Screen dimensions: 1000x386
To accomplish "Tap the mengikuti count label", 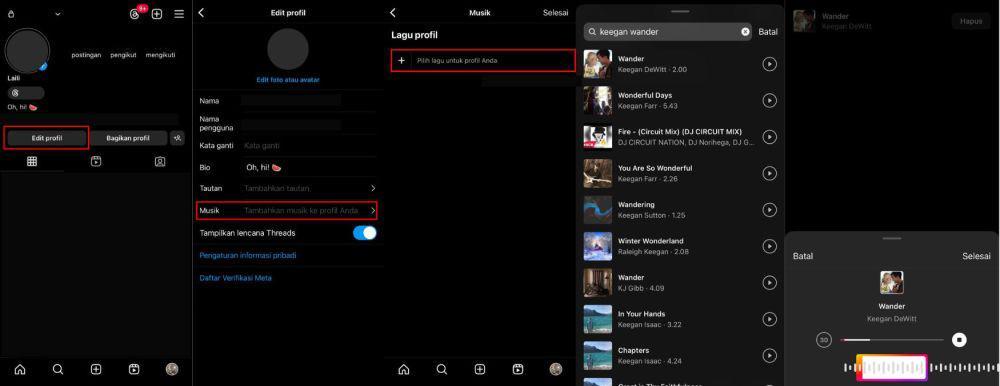I will click(160, 55).
